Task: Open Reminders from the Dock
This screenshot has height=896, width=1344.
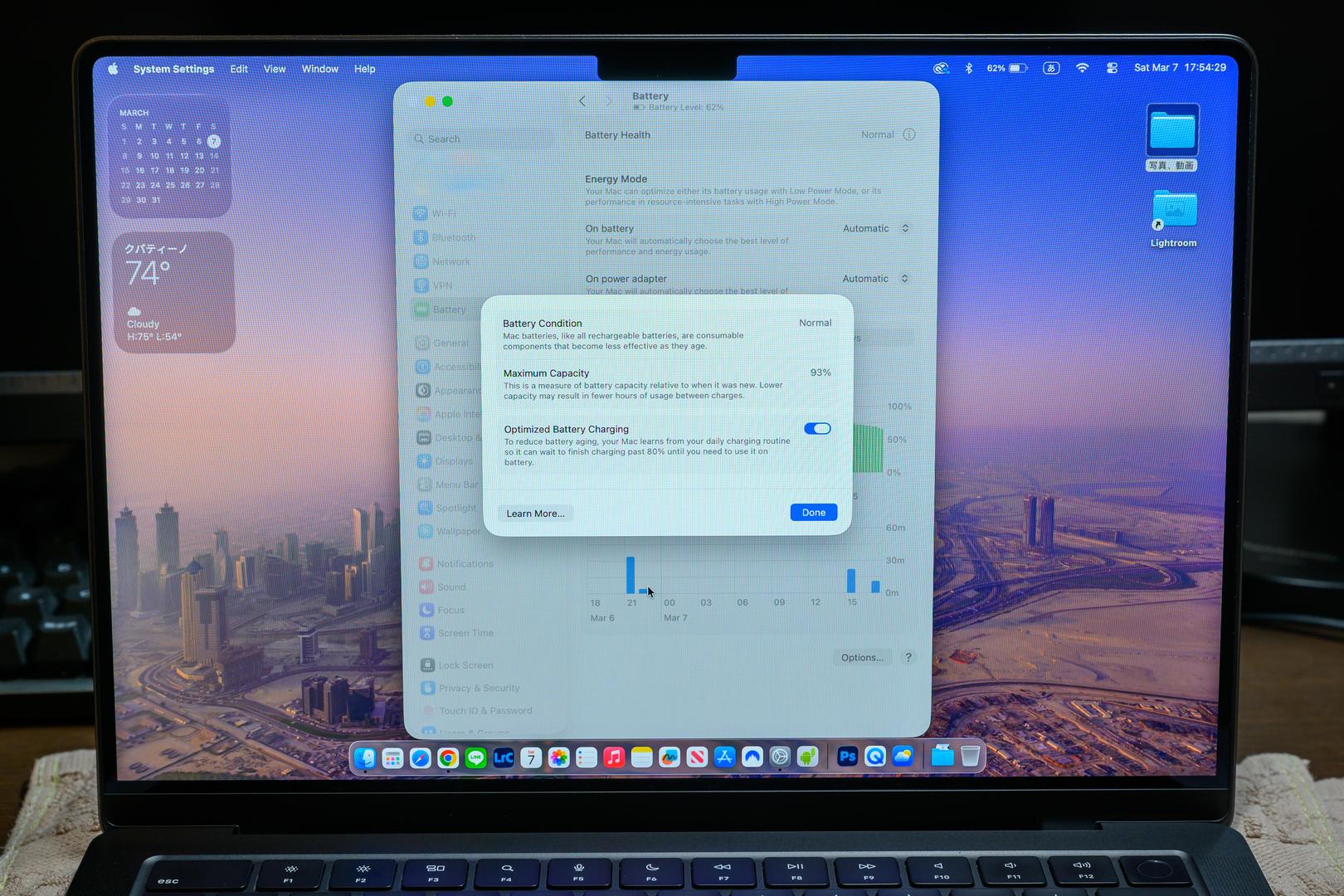Action: [x=587, y=757]
